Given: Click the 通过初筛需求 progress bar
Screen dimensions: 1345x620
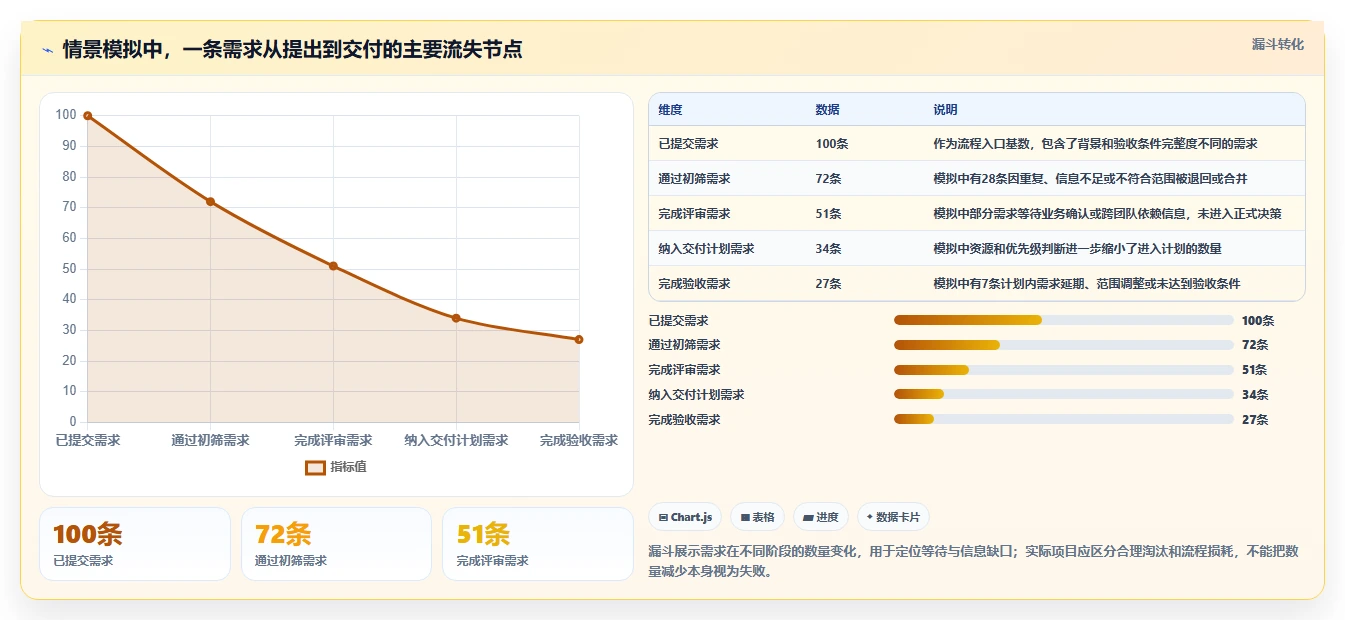Looking at the screenshot, I should click(1063, 345).
